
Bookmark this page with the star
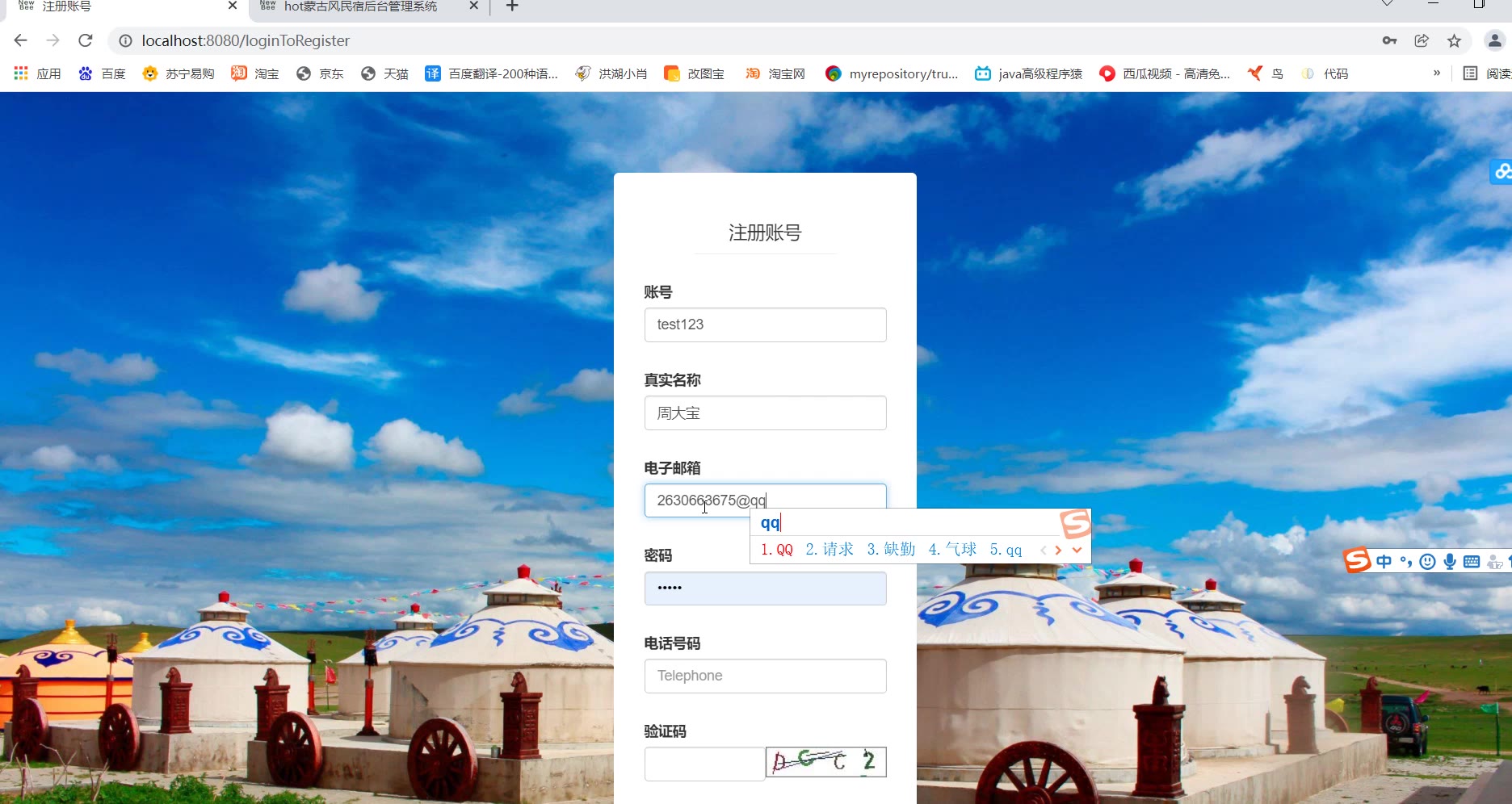[1454, 40]
